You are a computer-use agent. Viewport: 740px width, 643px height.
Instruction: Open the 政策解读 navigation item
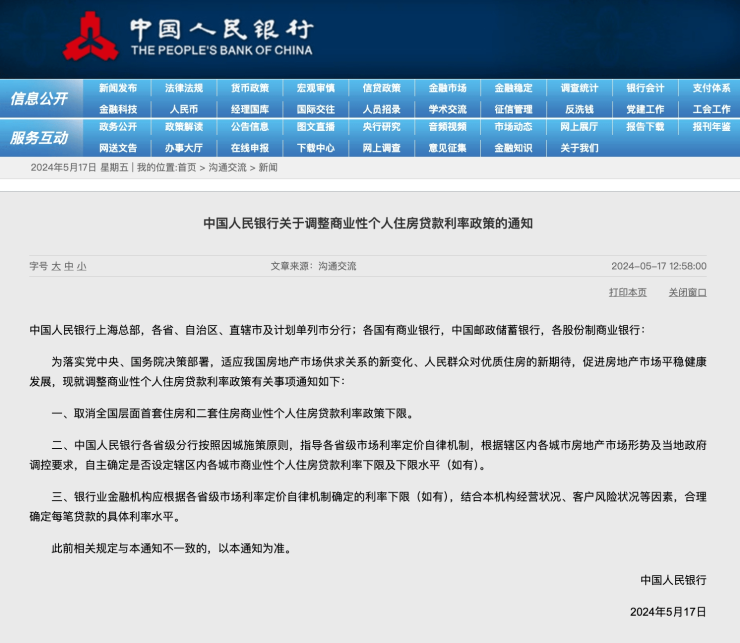point(184,127)
